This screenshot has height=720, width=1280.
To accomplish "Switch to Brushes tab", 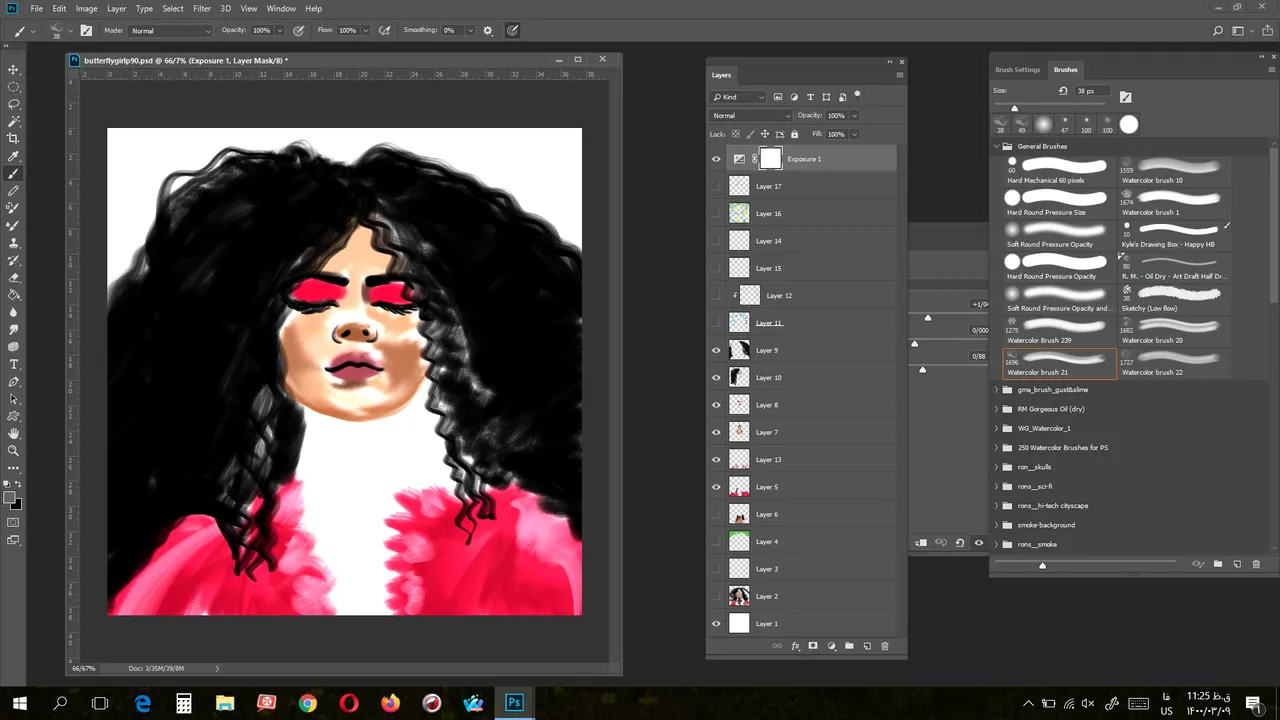I will tap(1066, 70).
